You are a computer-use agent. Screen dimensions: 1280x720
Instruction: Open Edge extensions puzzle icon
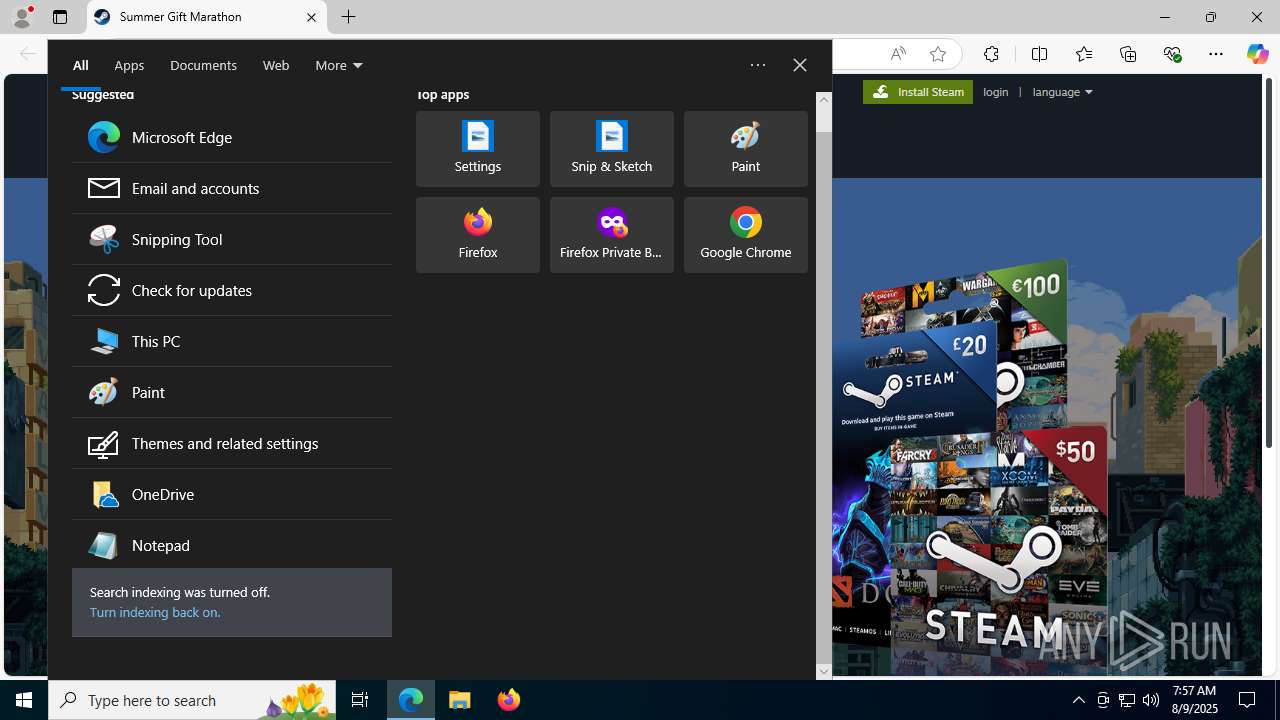coord(991,54)
